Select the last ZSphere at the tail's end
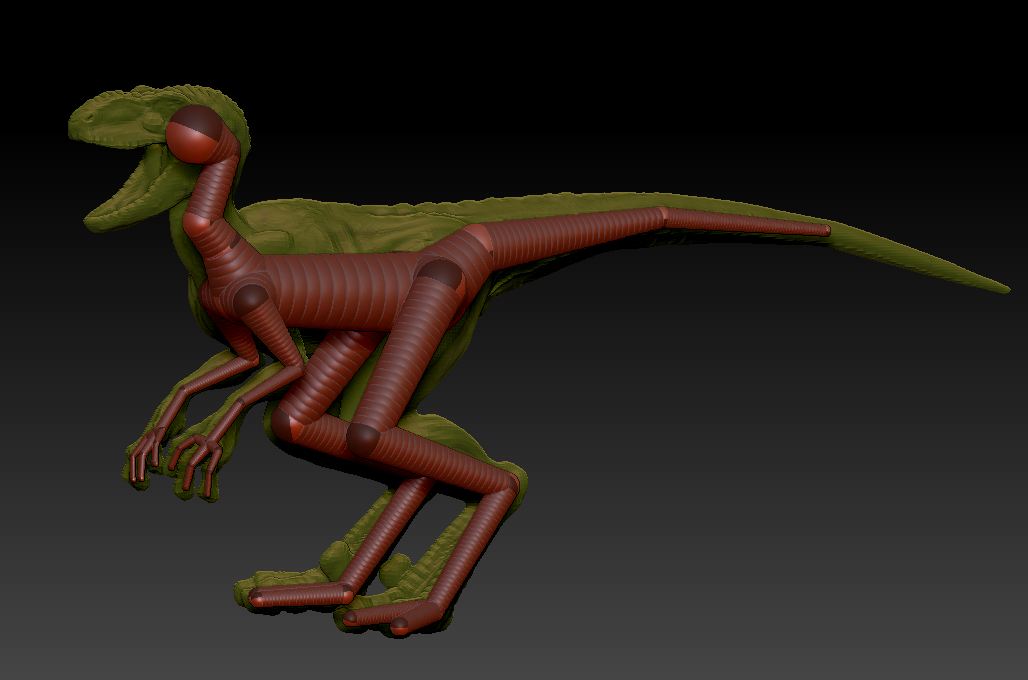The image size is (1028, 680). click(824, 230)
